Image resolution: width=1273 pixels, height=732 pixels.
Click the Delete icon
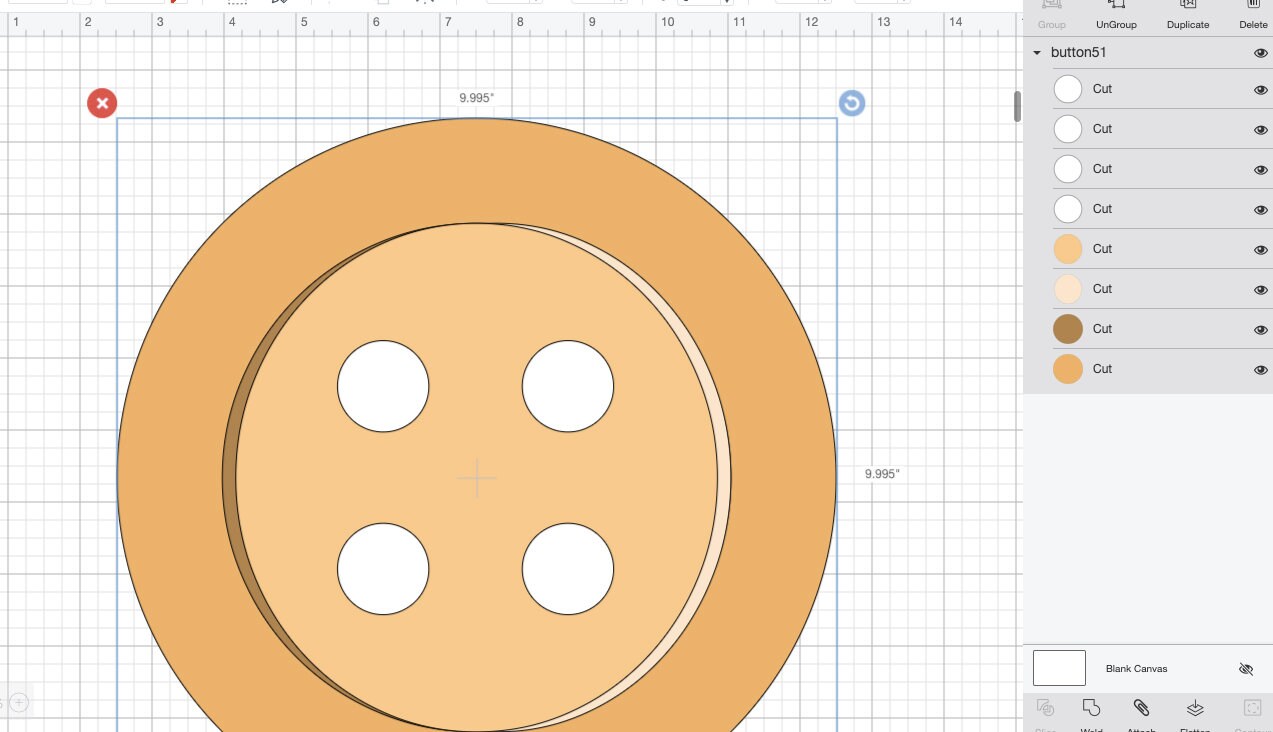pos(1252,10)
